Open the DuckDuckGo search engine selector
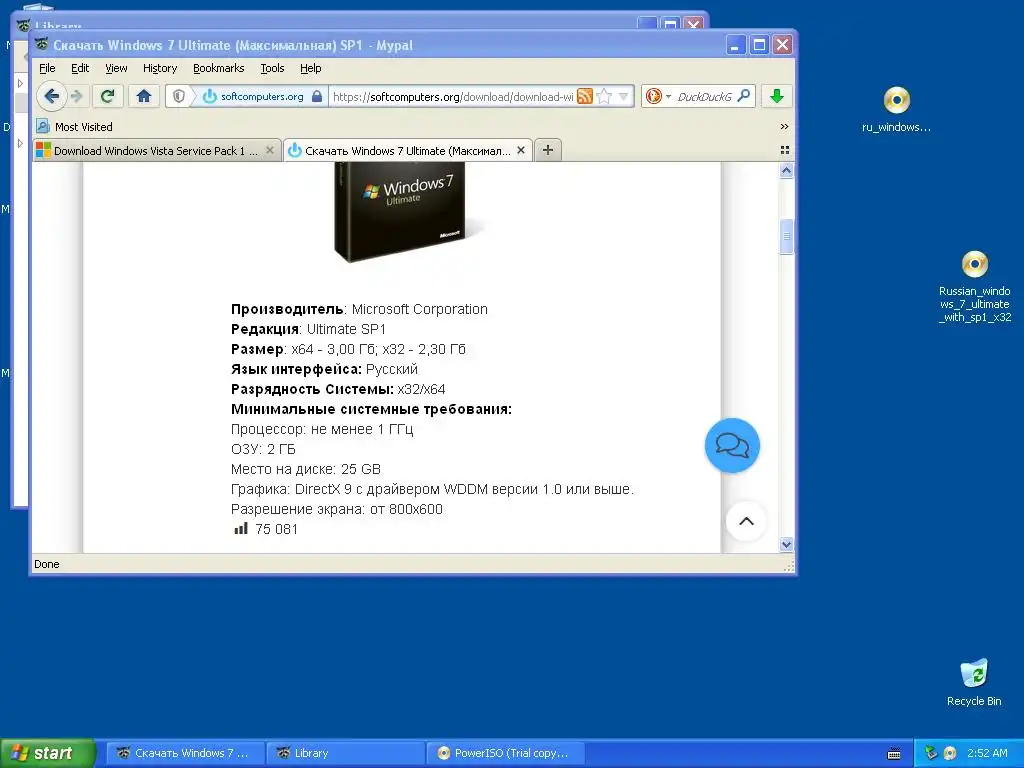Image resolution: width=1024 pixels, height=768 pixels. pos(658,97)
